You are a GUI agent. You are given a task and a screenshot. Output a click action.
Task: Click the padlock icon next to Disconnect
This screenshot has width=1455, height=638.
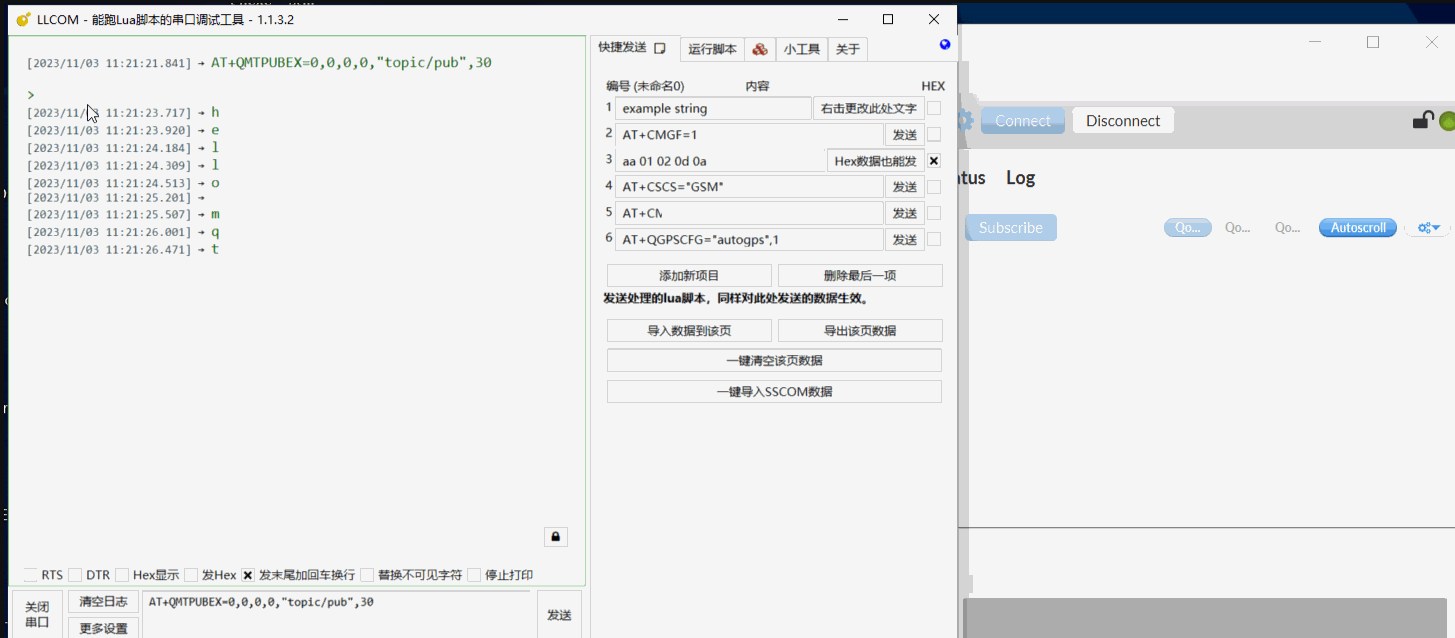(1423, 119)
